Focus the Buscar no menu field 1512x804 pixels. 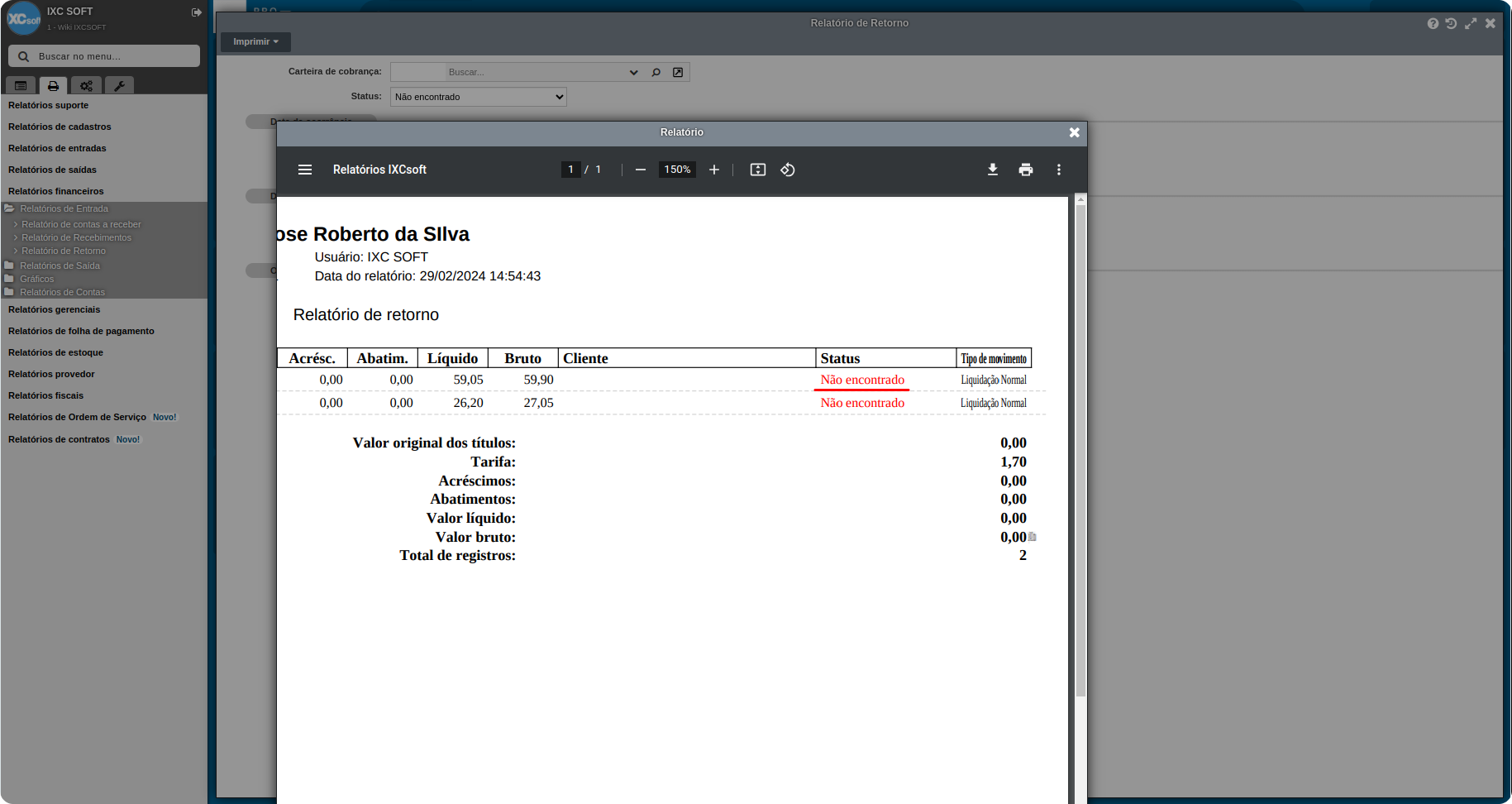point(104,56)
